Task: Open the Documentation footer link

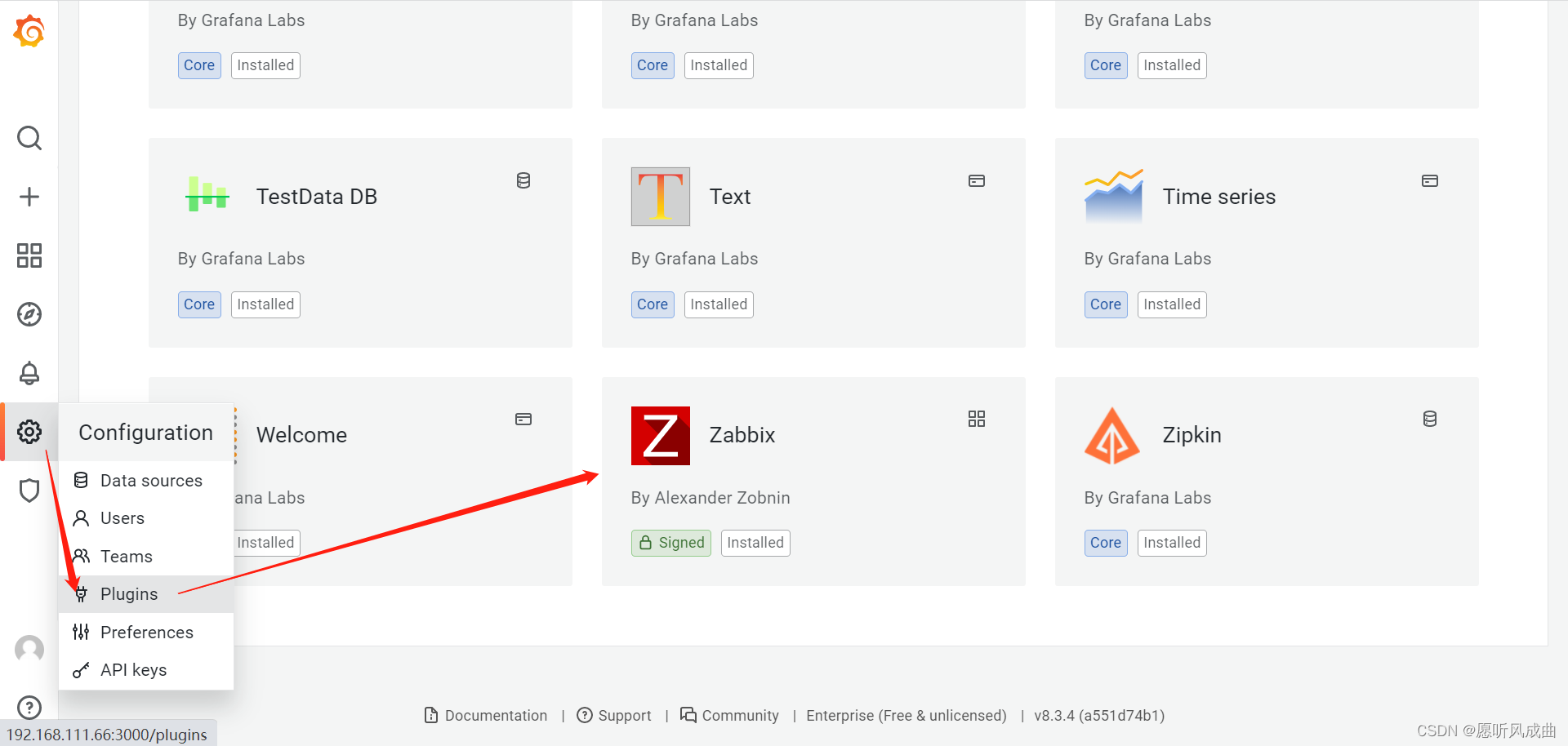Action: pyautogui.click(x=486, y=716)
